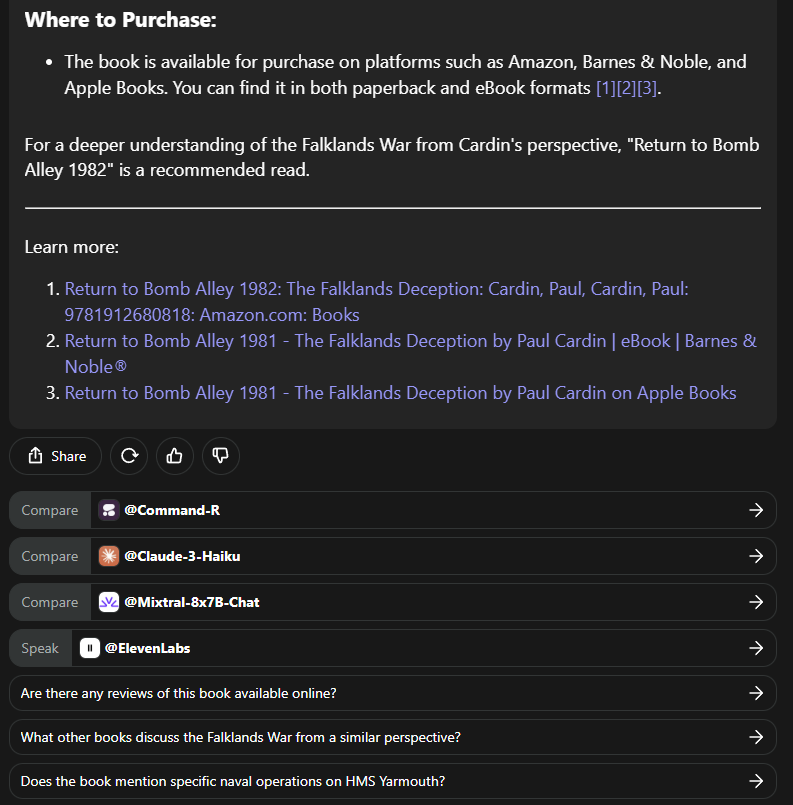The width and height of the screenshot is (793, 805).
Task: Click the Claude-3-Haiku bot icon
Action: [x=109, y=556]
